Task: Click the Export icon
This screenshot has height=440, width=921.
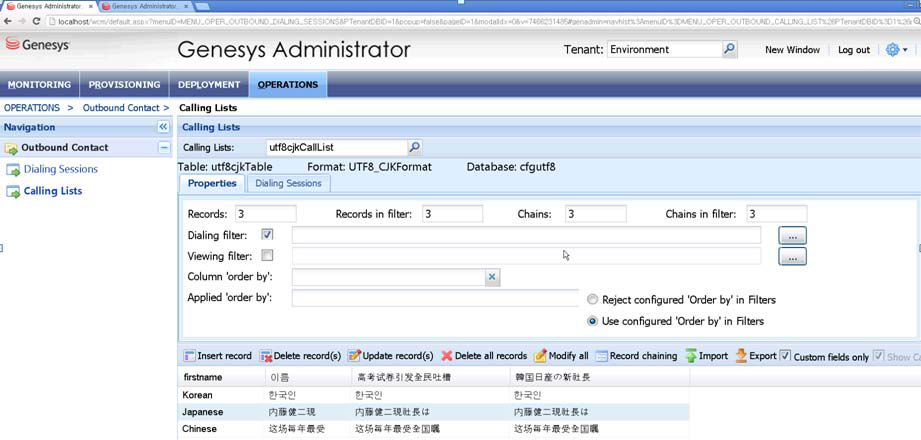Action: coord(741,355)
